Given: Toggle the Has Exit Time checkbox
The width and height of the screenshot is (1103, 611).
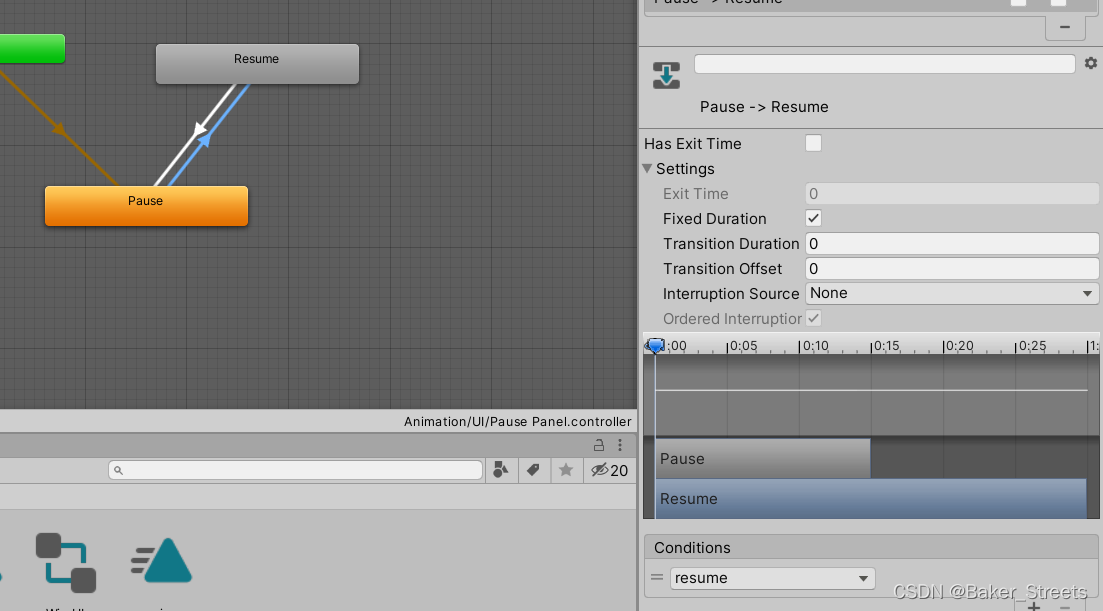Looking at the screenshot, I should (x=813, y=143).
